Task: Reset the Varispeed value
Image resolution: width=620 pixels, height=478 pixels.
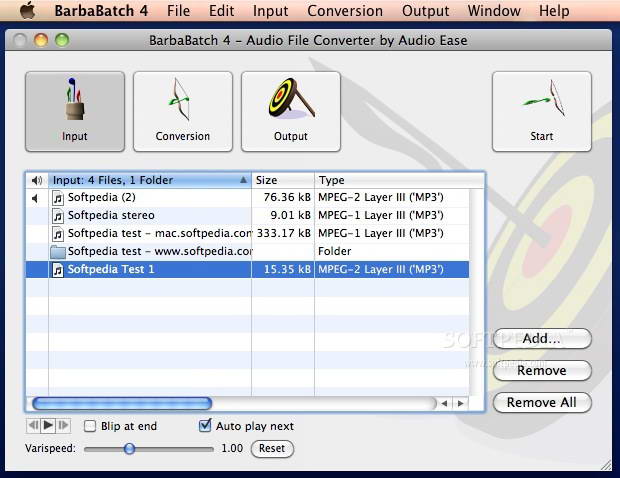Action: point(272,449)
